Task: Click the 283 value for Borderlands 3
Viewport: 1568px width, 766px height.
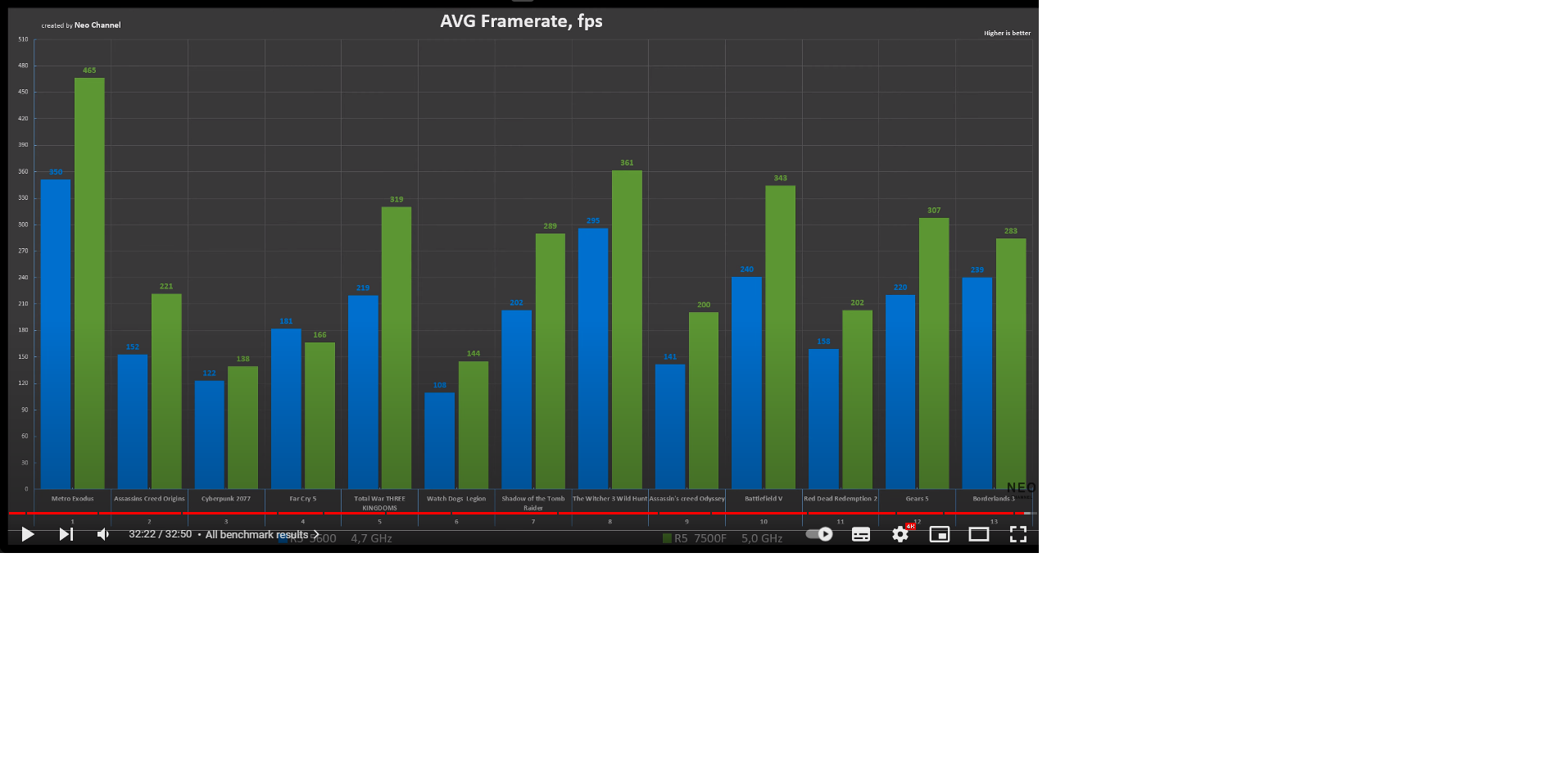Action: point(1011,231)
